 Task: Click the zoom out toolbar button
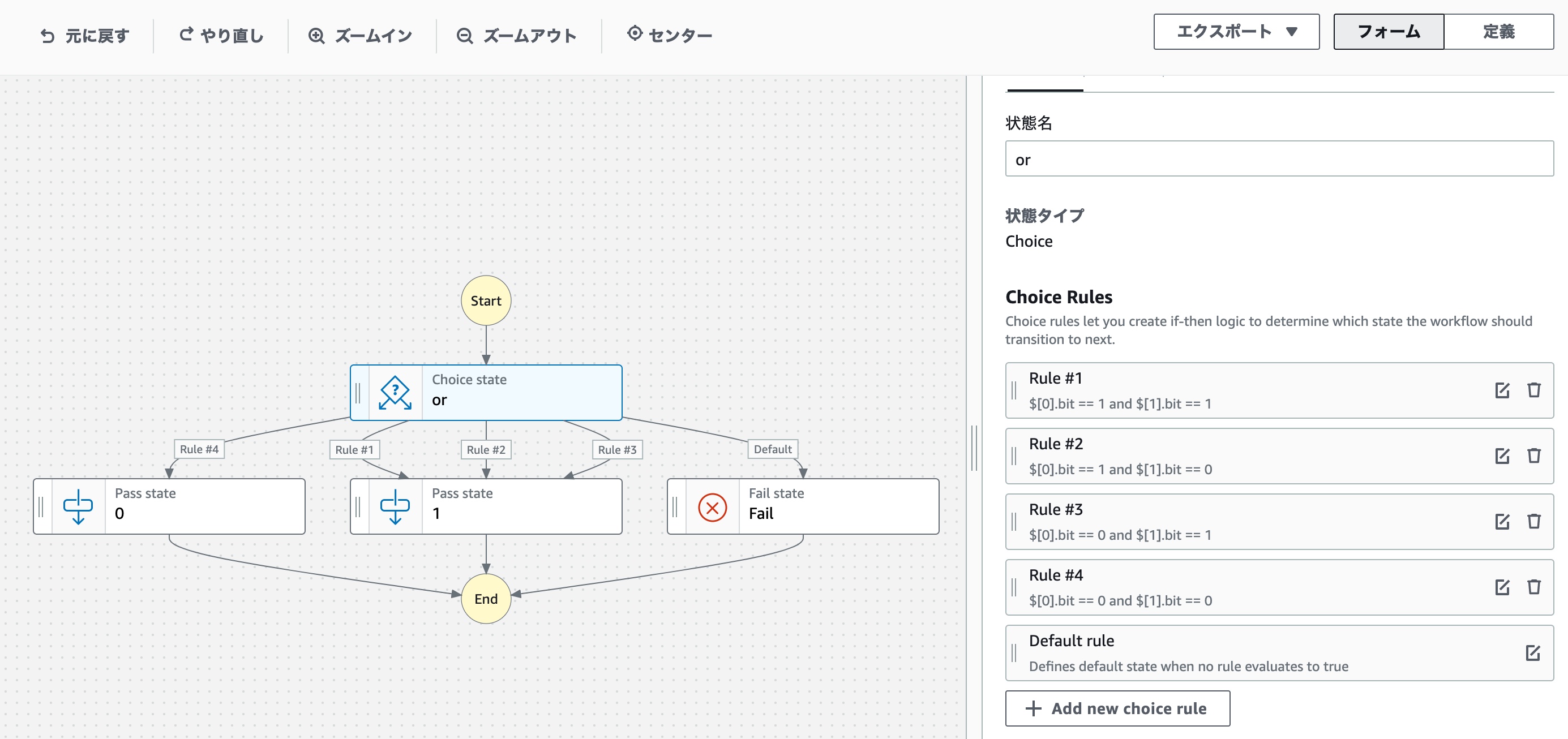516,36
